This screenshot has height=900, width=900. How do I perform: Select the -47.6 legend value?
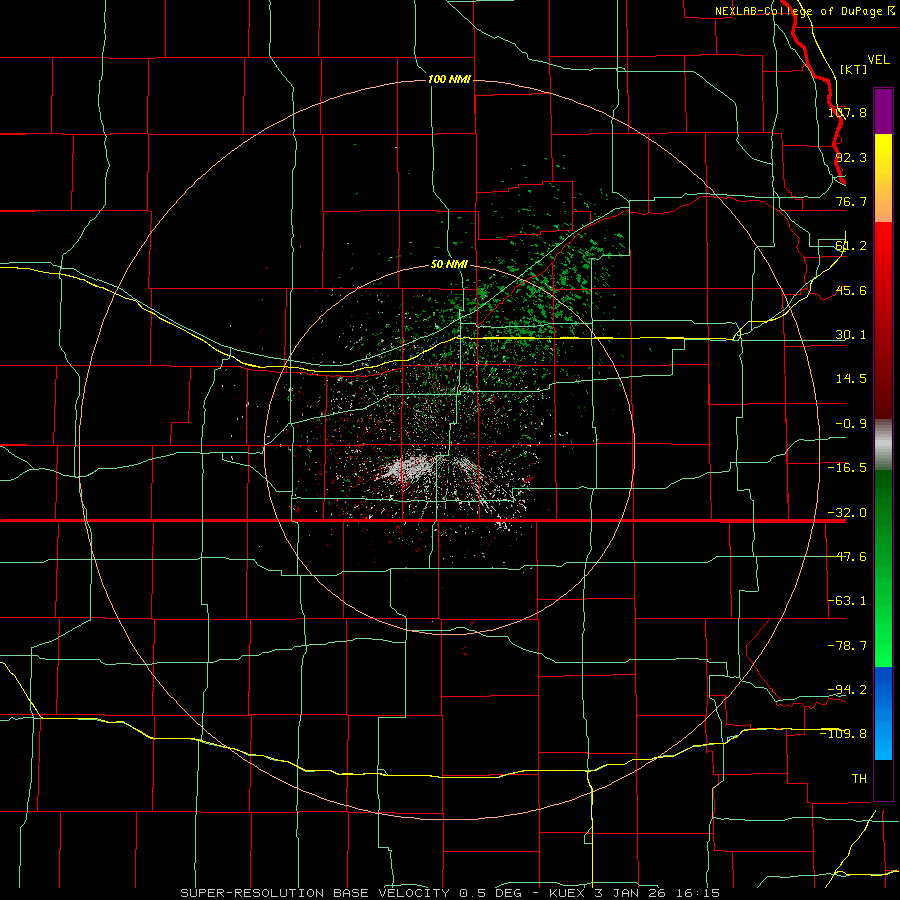(847, 557)
